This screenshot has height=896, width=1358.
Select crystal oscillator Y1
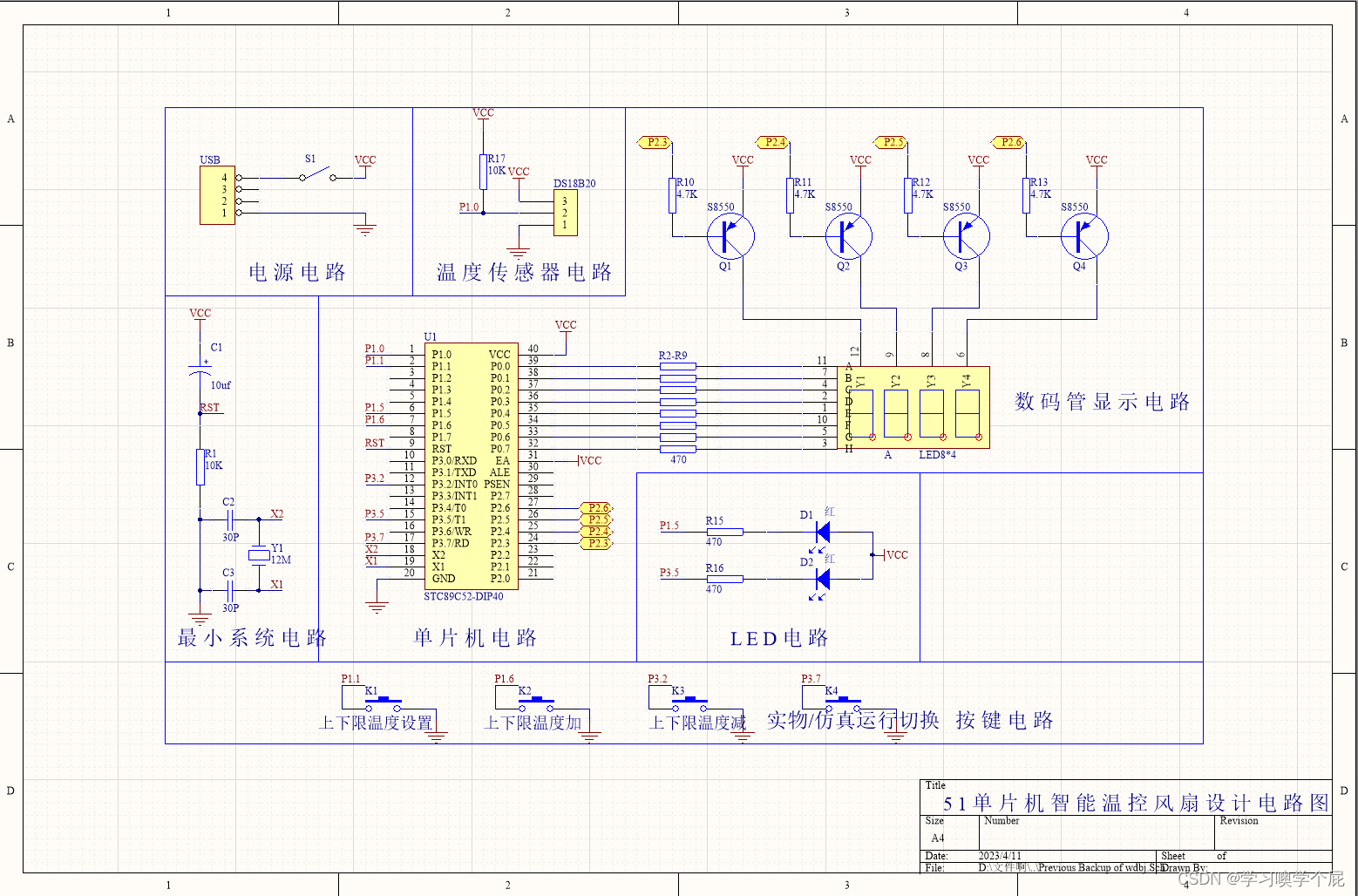[x=259, y=554]
